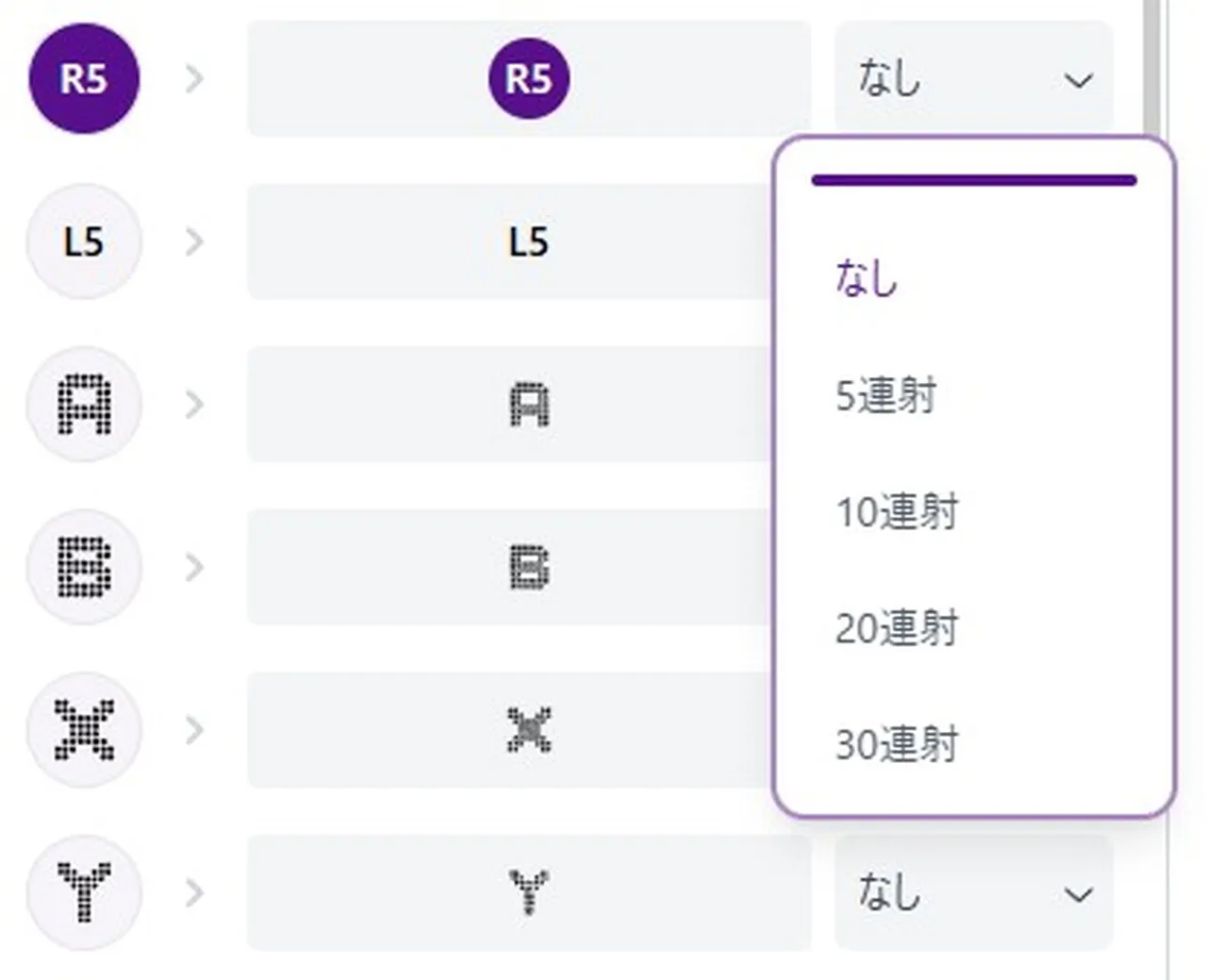
Task: Expand the Y row rapid-fire dropdown
Action: 973,892
